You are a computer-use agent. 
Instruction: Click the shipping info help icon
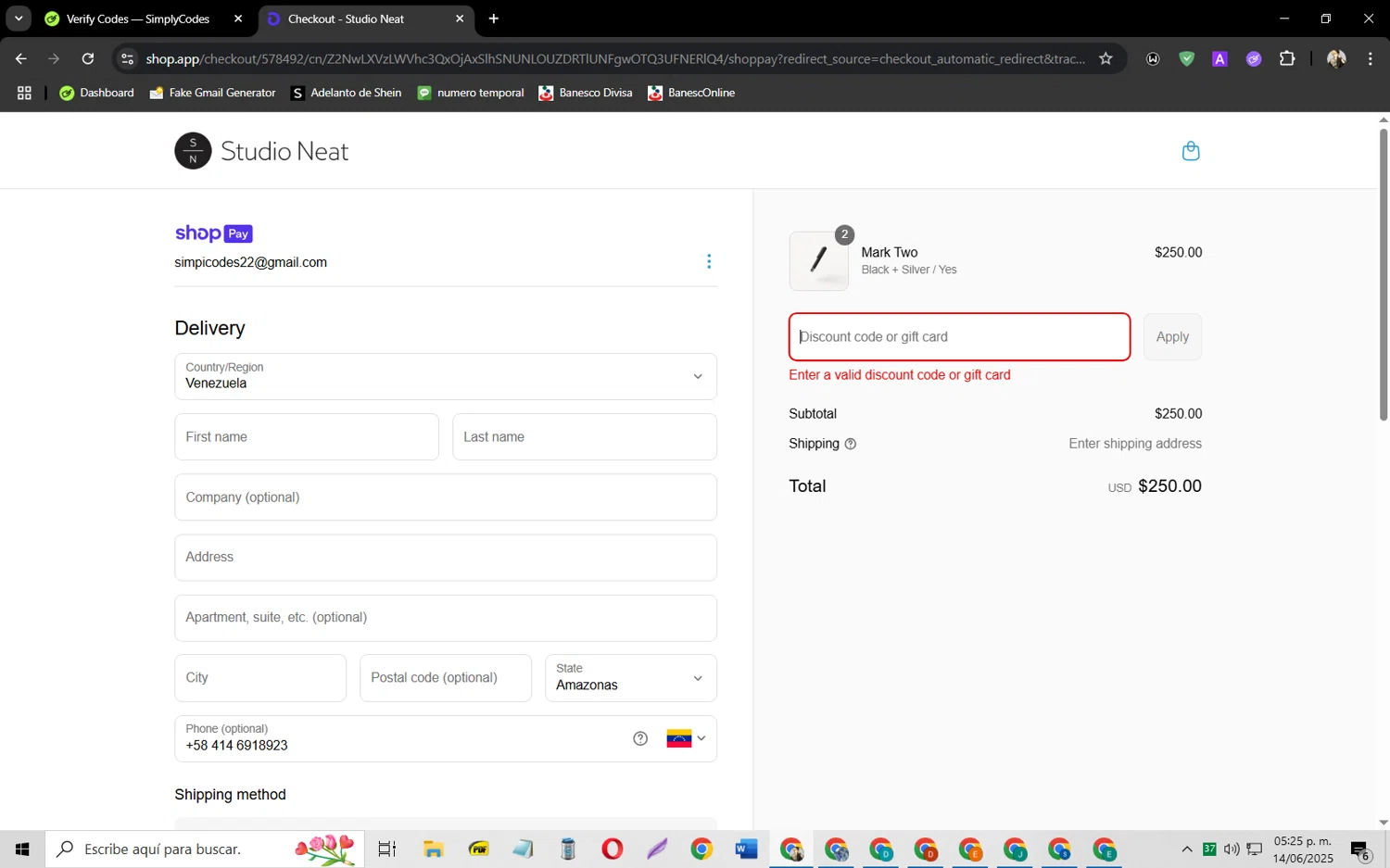[x=851, y=444]
